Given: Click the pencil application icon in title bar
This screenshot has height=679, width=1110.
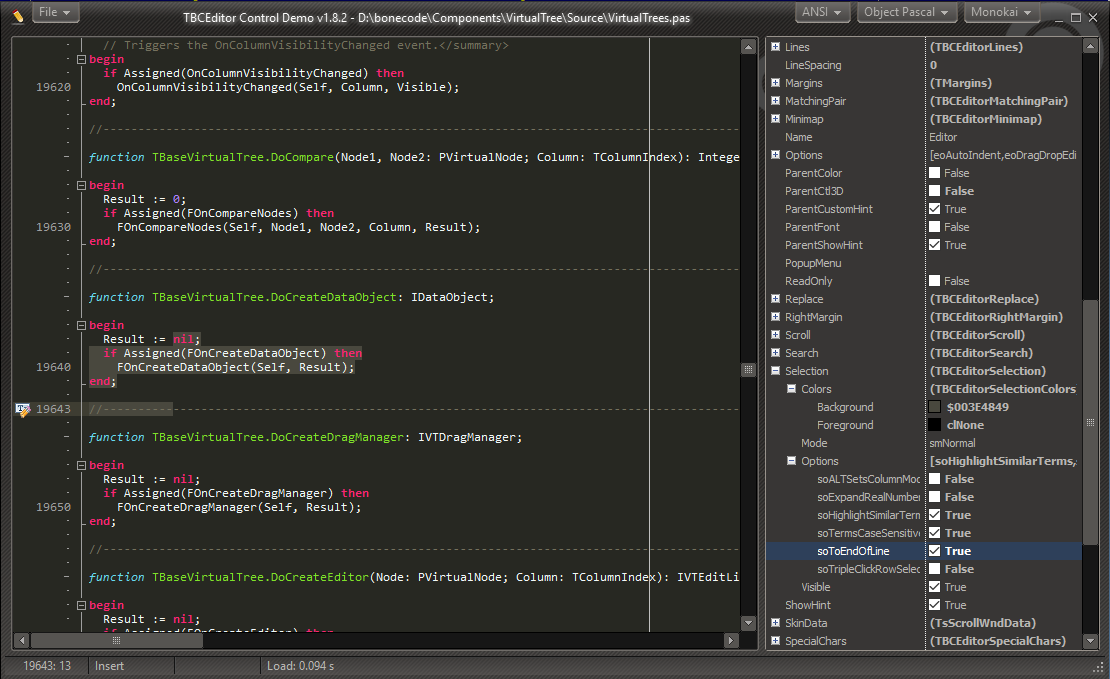Looking at the screenshot, I should [17, 14].
